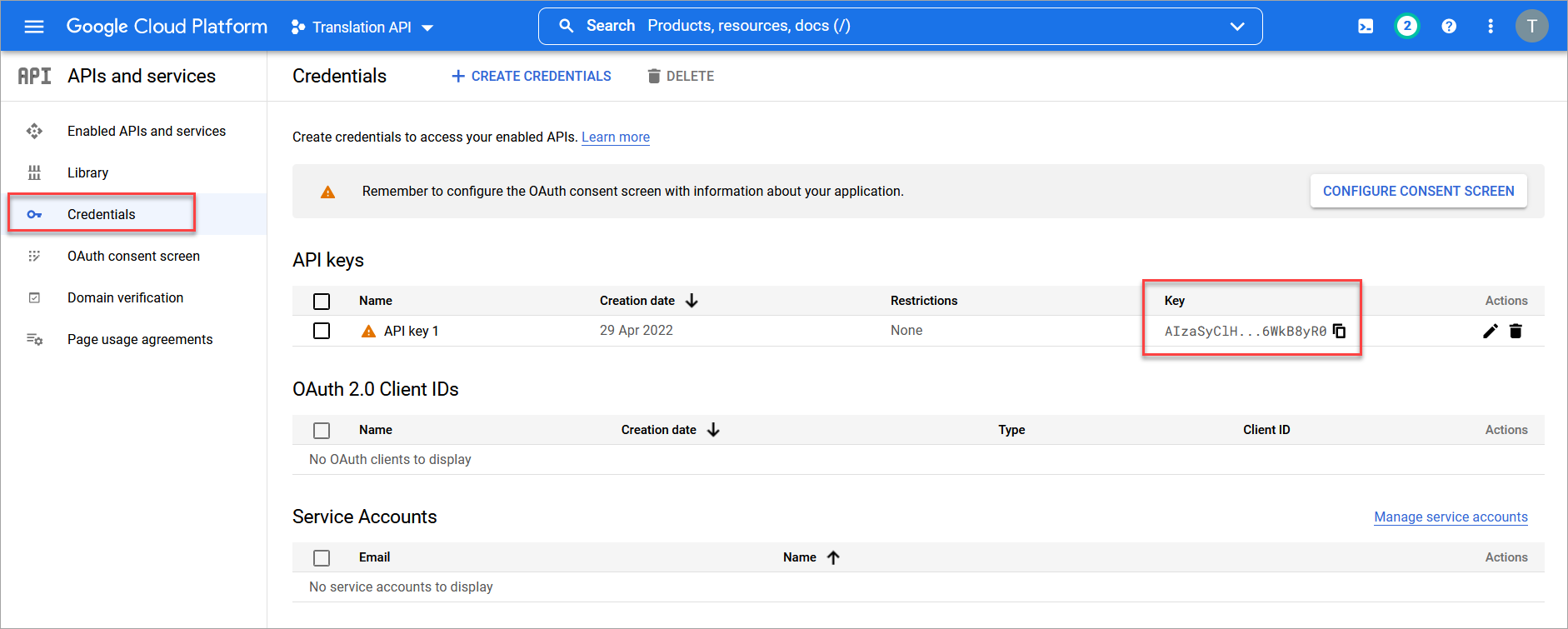Go to Enabled APIs and services
Image resolution: width=1568 pixels, height=629 pixels.
point(147,131)
